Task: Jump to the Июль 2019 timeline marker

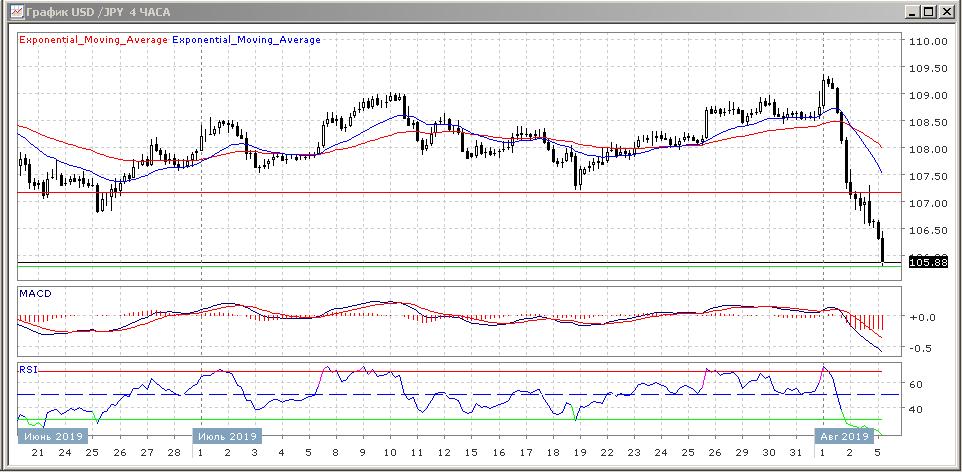Action: 227,437
